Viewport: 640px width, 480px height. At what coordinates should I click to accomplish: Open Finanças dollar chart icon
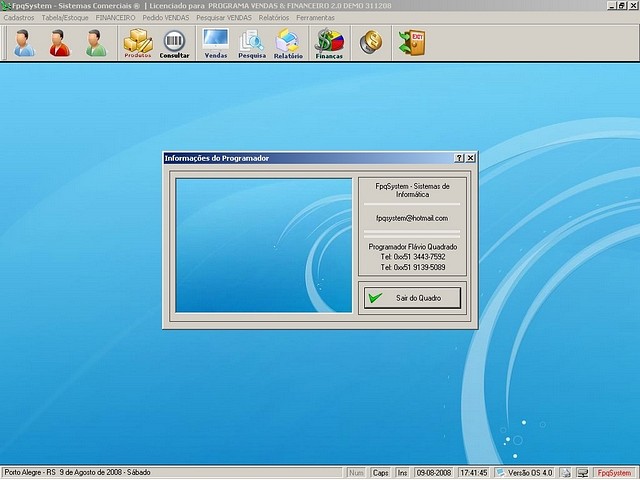pos(329,44)
